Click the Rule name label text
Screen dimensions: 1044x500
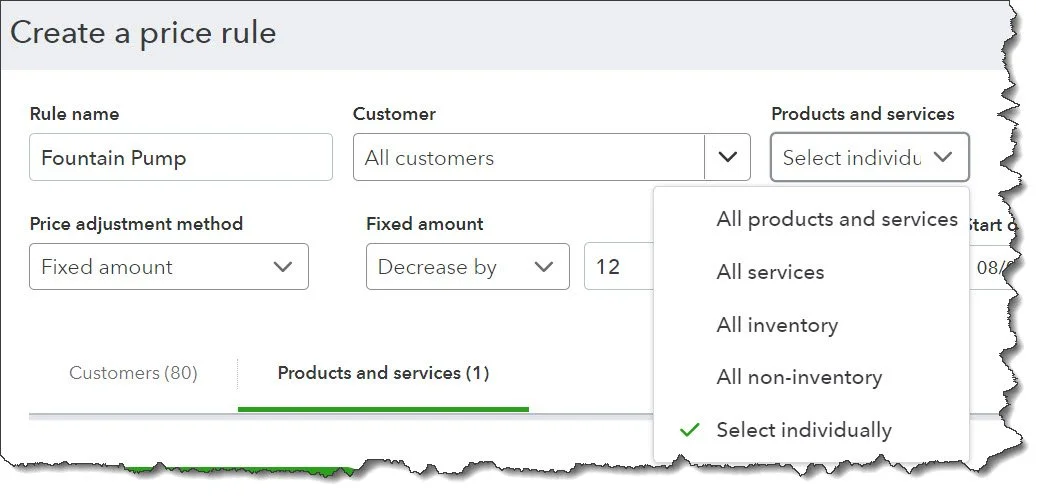[x=74, y=114]
